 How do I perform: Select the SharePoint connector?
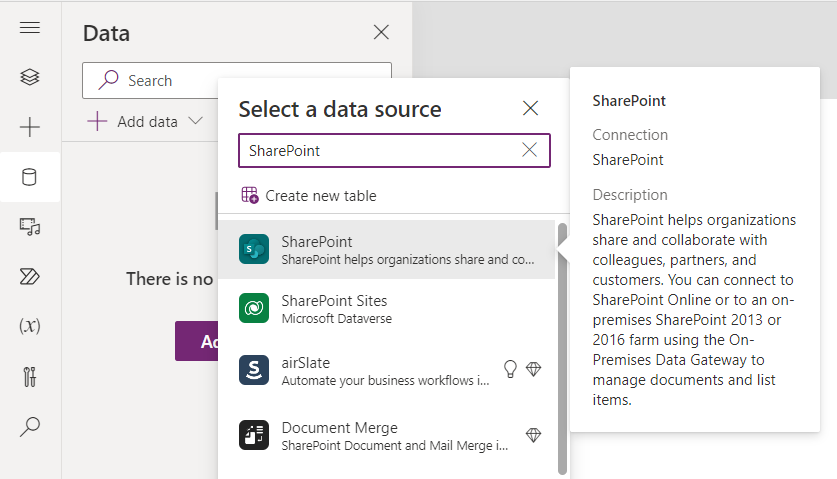(x=386, y=249)
